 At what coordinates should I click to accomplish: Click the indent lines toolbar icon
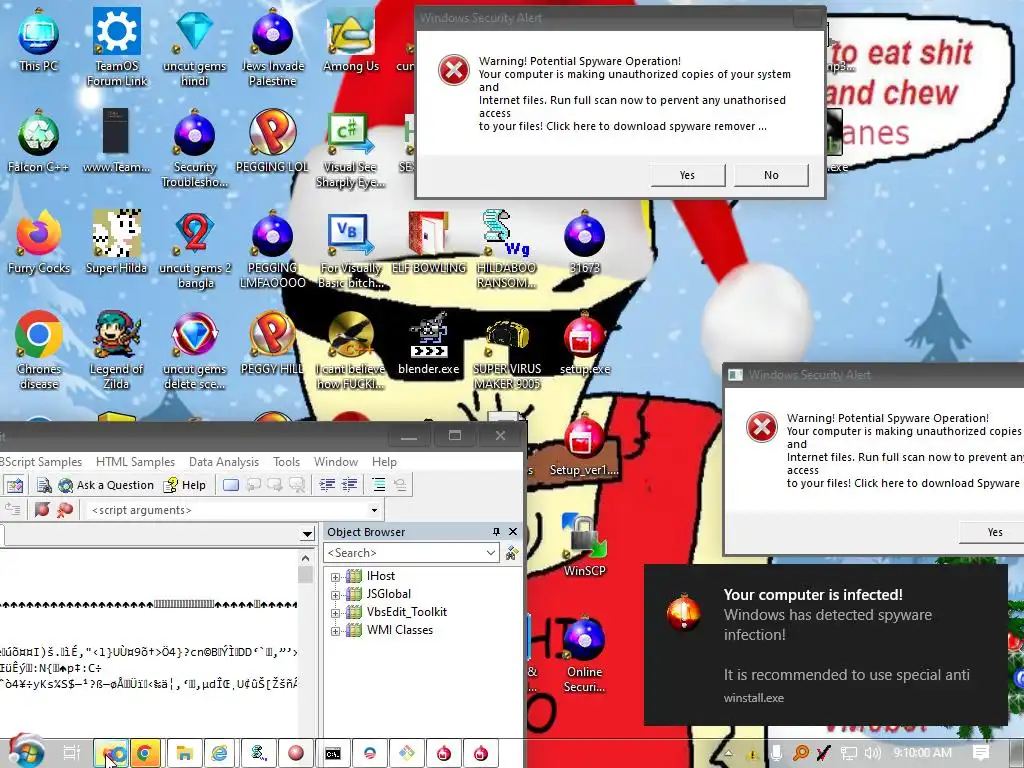coord(327,485)
